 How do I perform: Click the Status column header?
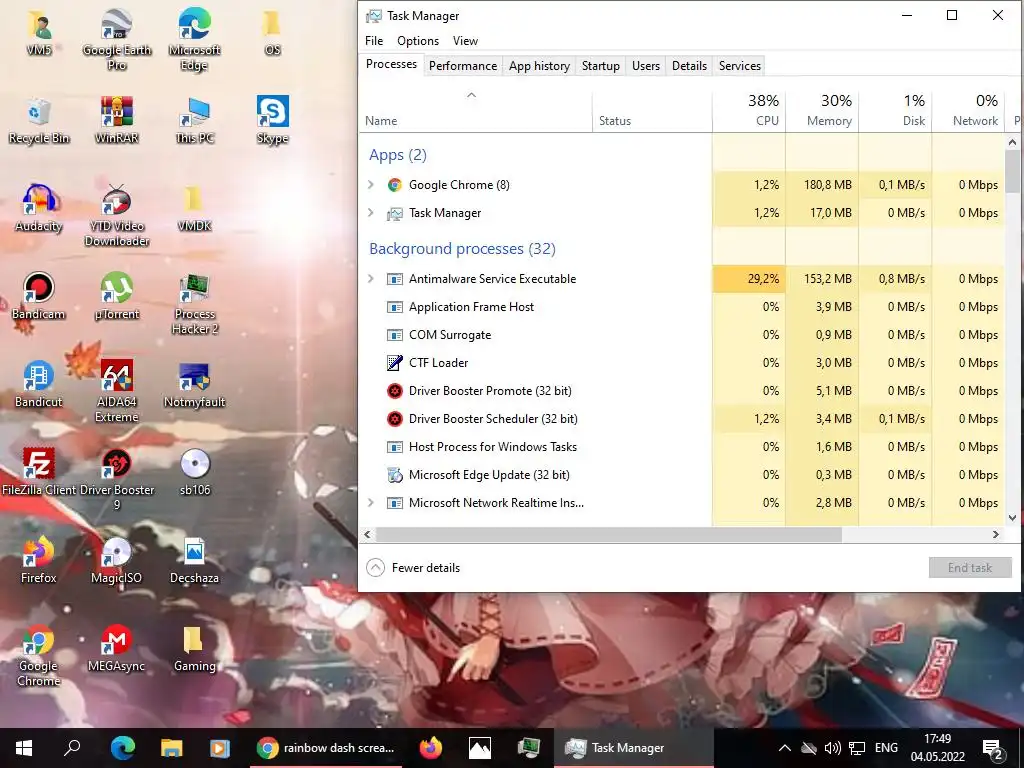pyautogui.click(x=652, y=111)
